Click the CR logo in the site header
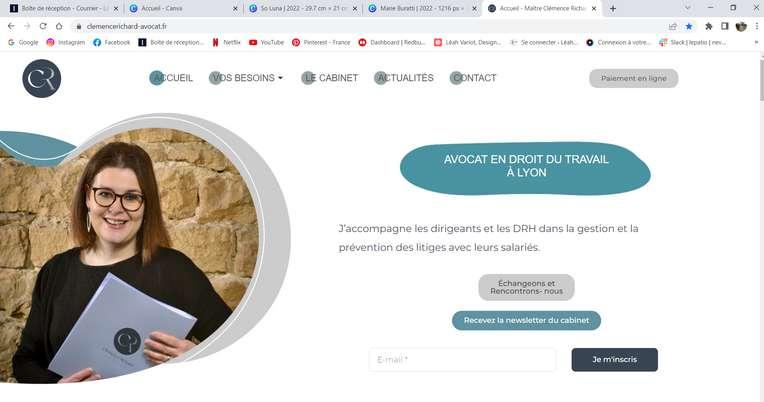 41,78
